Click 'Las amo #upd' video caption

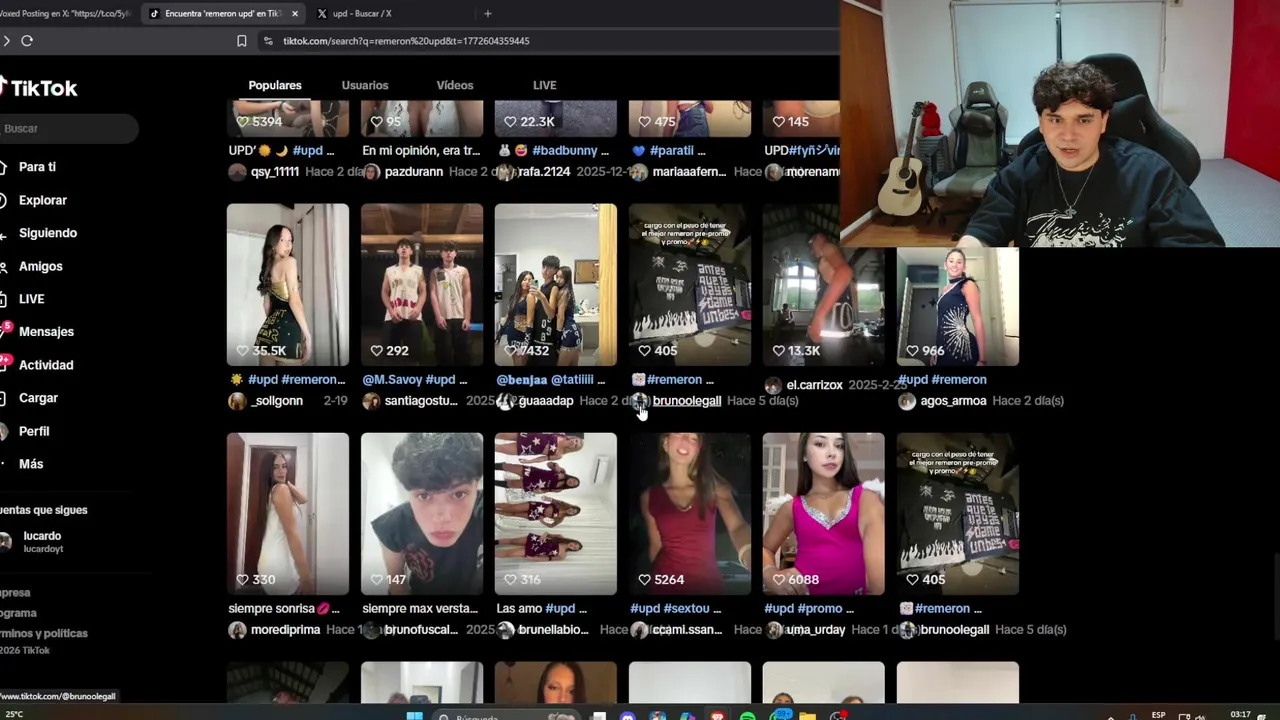542,609
